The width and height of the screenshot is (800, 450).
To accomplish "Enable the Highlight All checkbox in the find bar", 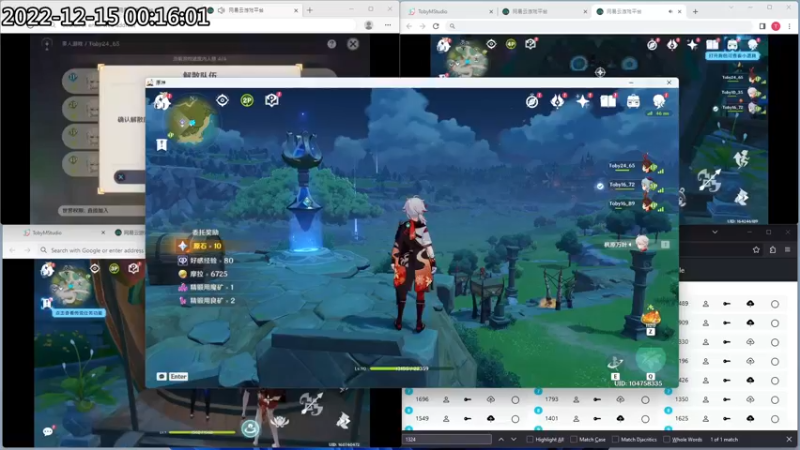I will pyautogui.click(x=530, y=439).
